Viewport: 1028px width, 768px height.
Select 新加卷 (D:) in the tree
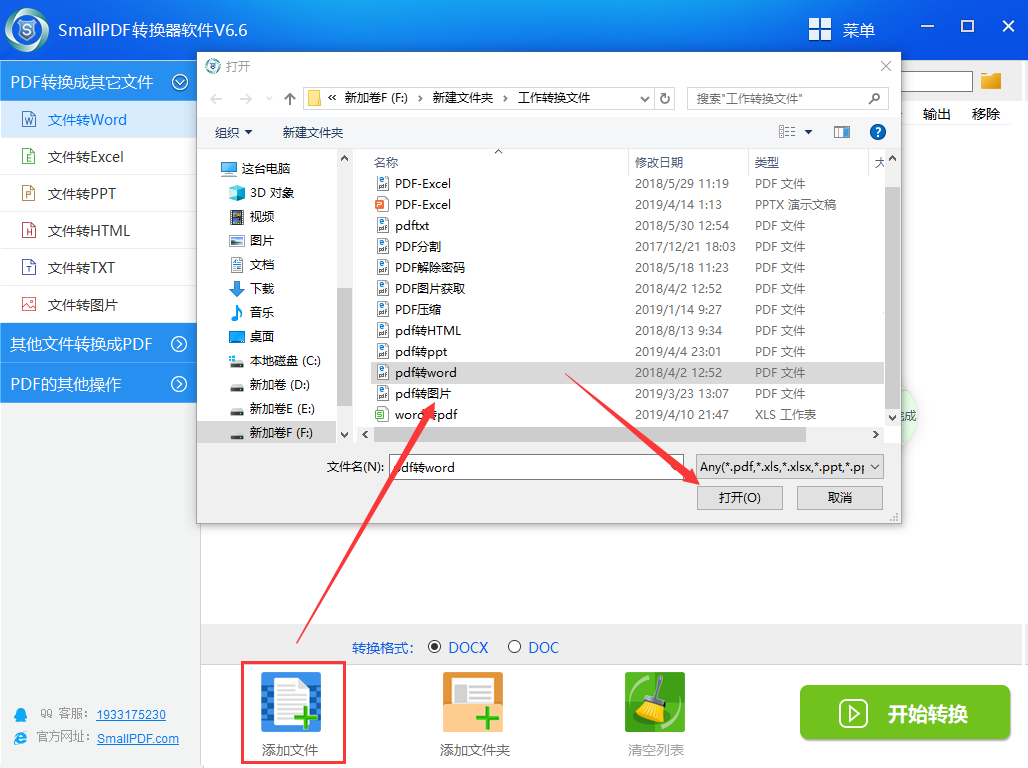point(269,384)
